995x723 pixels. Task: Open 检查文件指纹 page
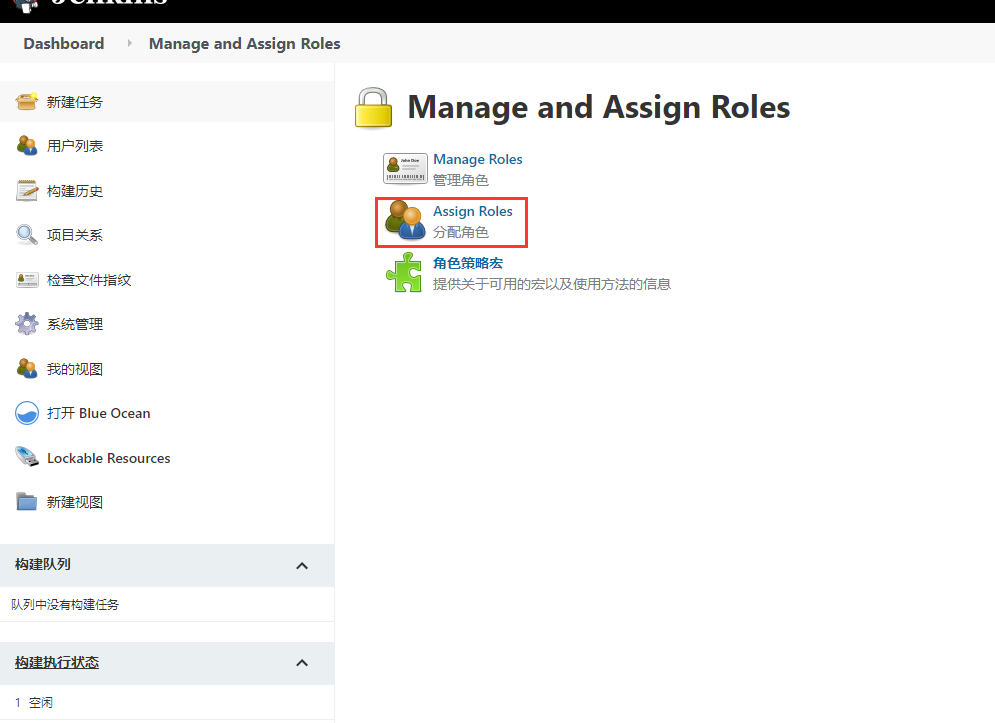89,280
